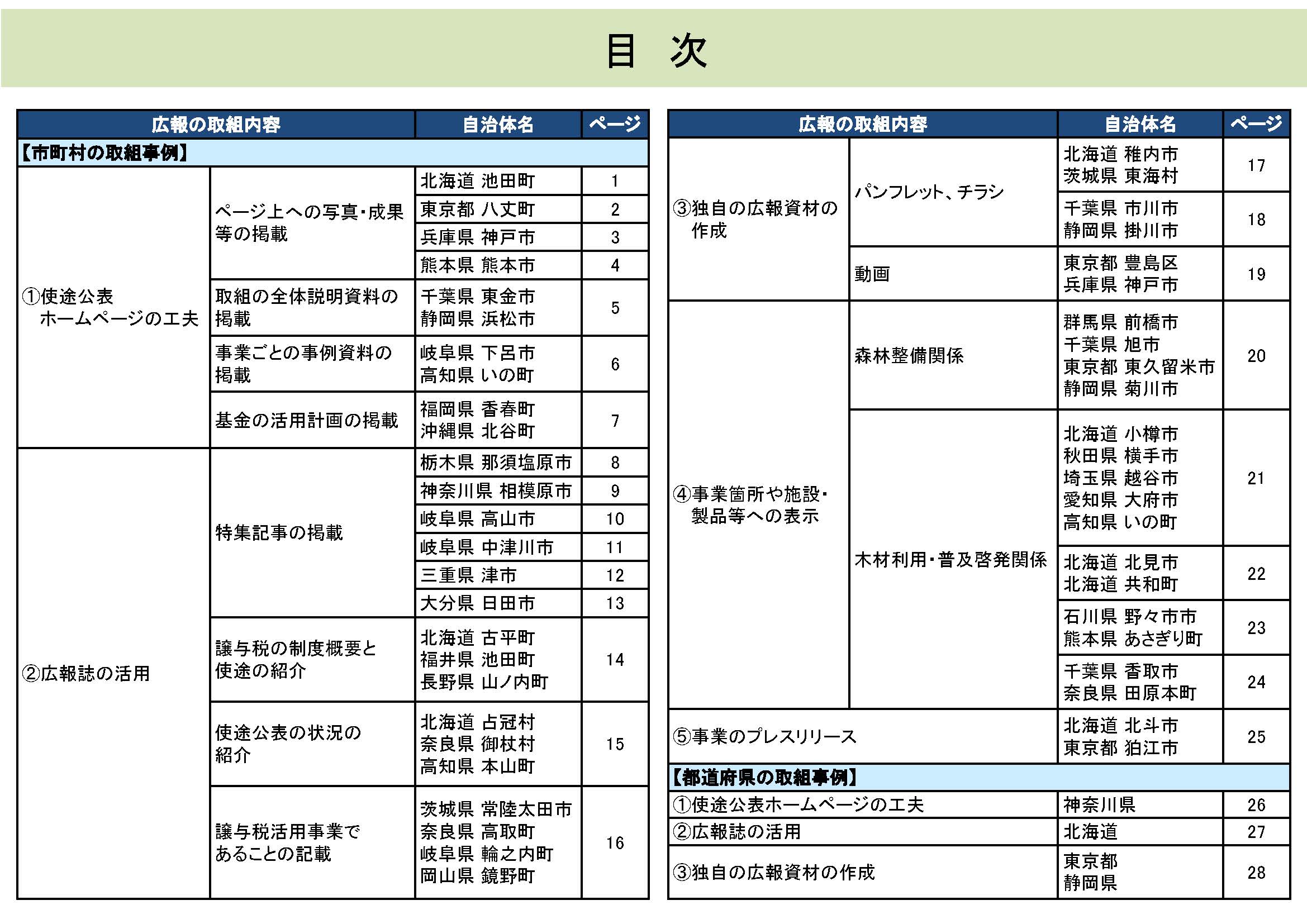Click 石川県 野々市市 entry

click(x=1130, y=617)
